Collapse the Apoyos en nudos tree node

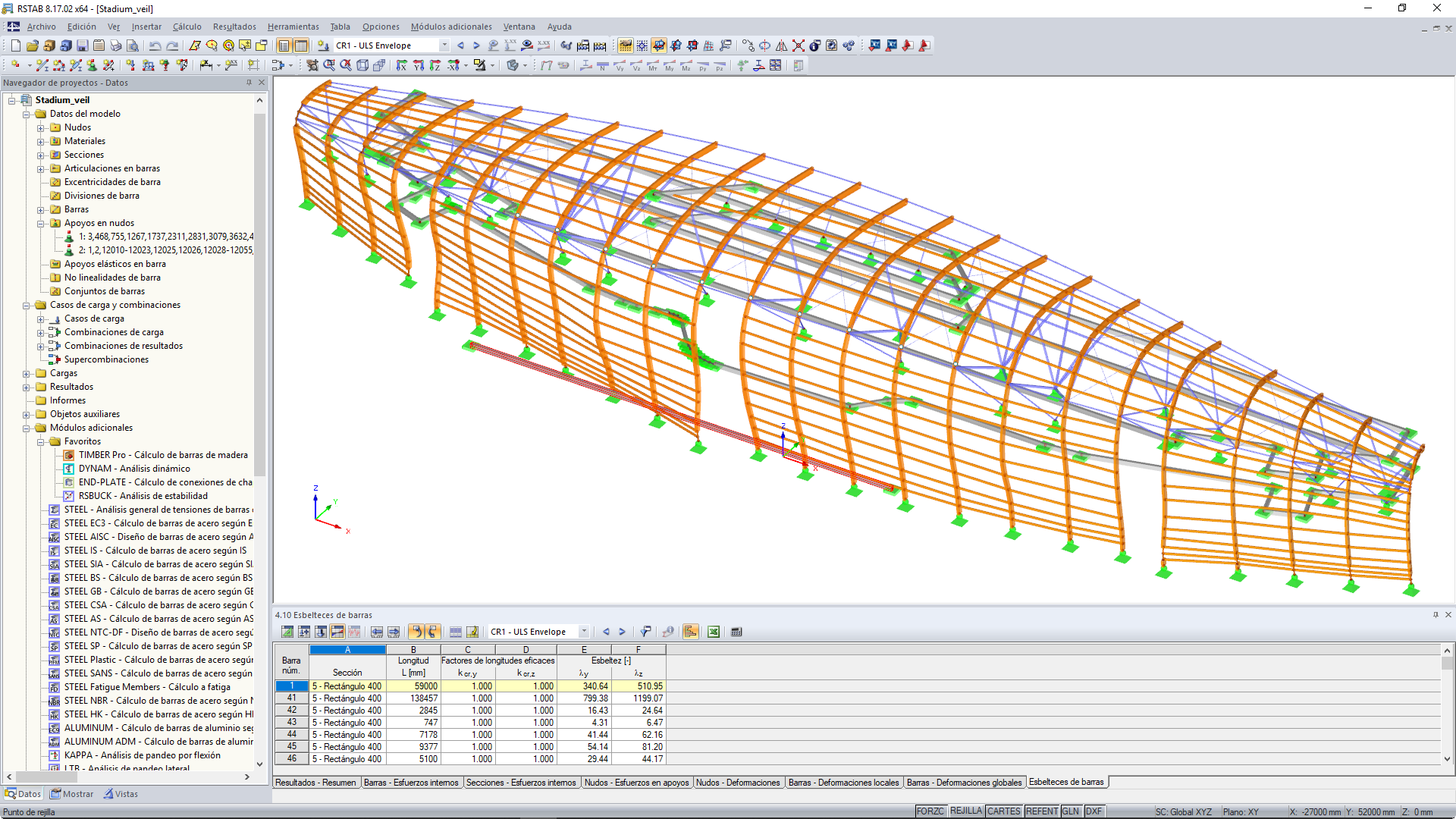(x=41, y=223)
